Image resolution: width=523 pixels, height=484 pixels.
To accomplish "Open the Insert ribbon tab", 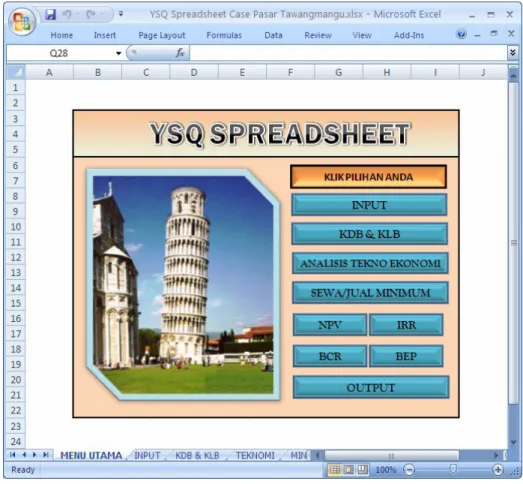I will coord(105,35).
